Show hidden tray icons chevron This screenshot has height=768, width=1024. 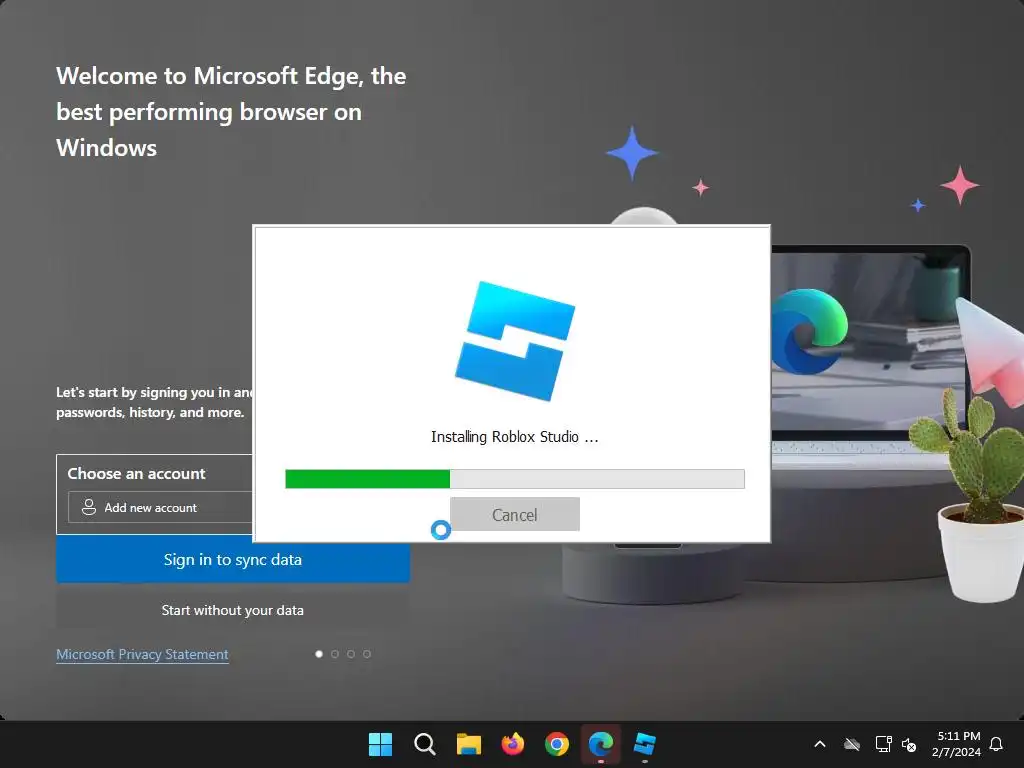(x=820, y=744)
